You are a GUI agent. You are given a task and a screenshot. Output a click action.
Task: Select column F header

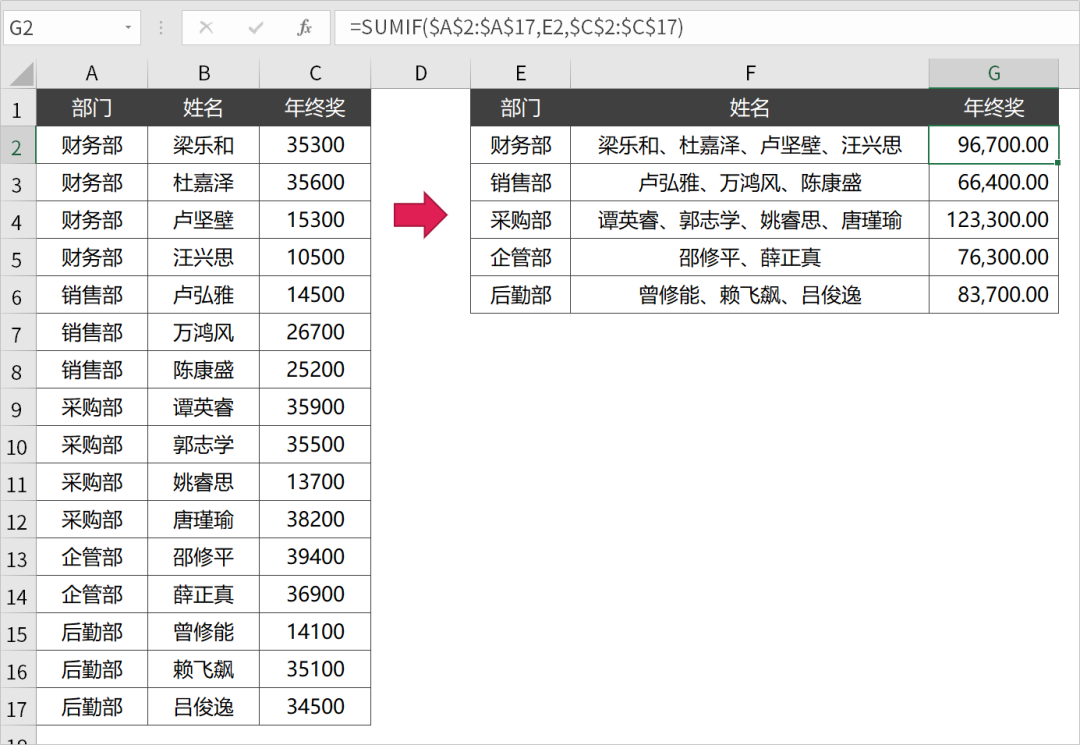(x=749, y=73)
